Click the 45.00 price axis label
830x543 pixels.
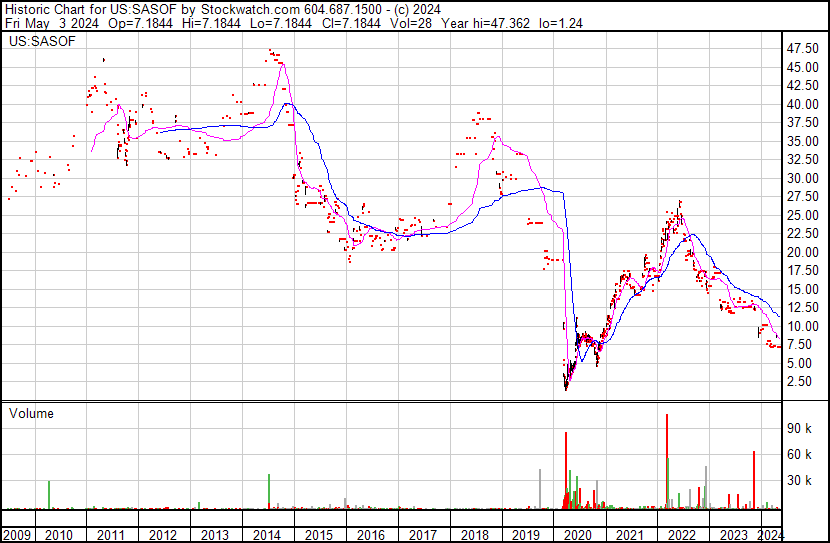(802, 67)
